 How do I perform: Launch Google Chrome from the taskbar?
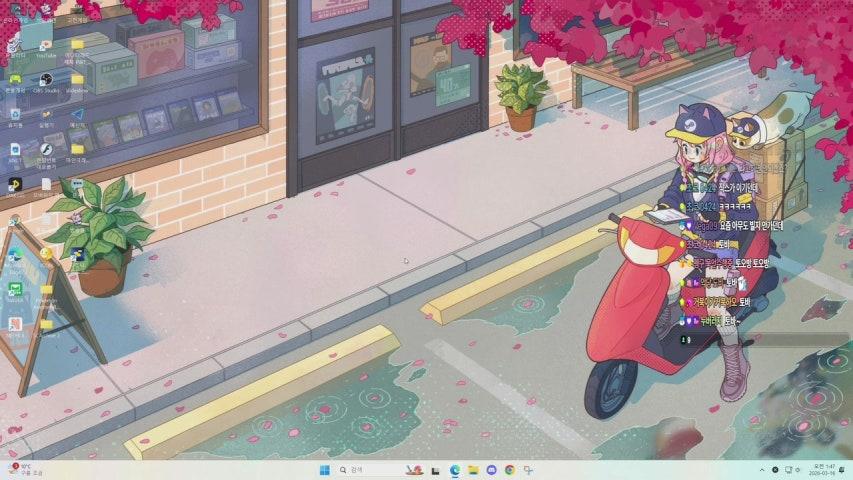(x=509, y=470)
